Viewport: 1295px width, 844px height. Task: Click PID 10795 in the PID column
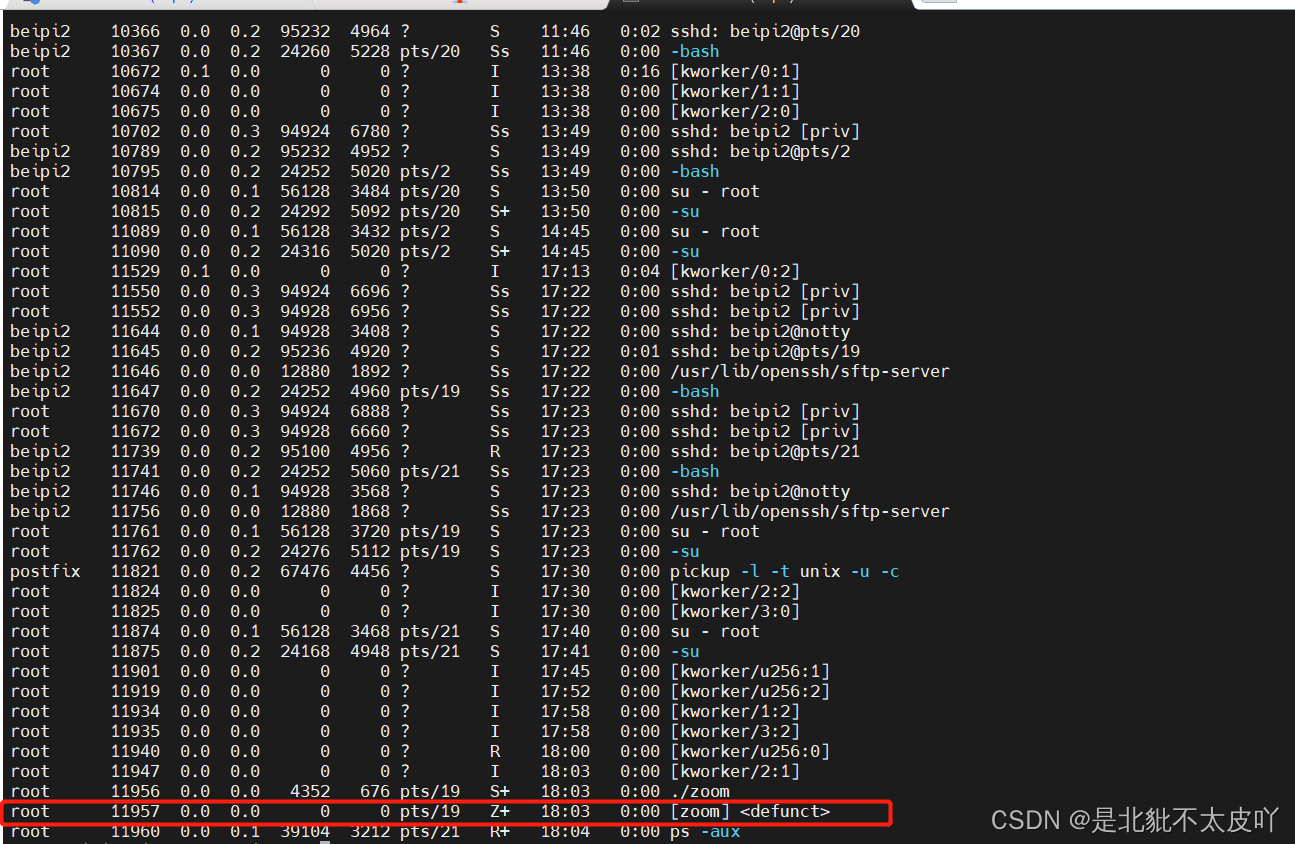coord(135,171)
